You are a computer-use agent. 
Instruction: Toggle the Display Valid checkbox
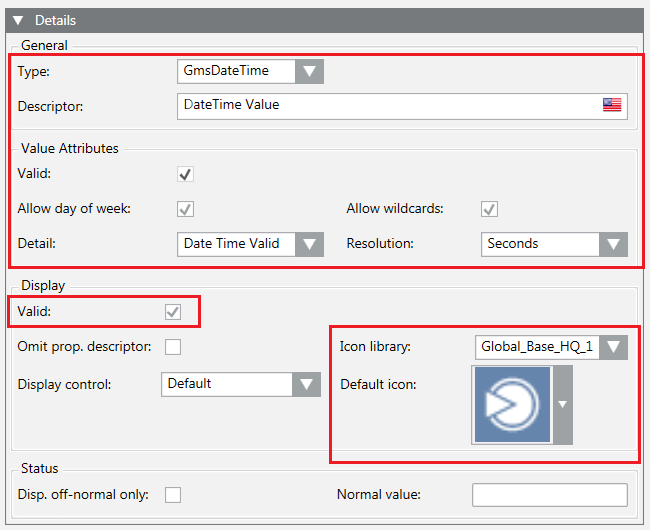coord(173,312)
